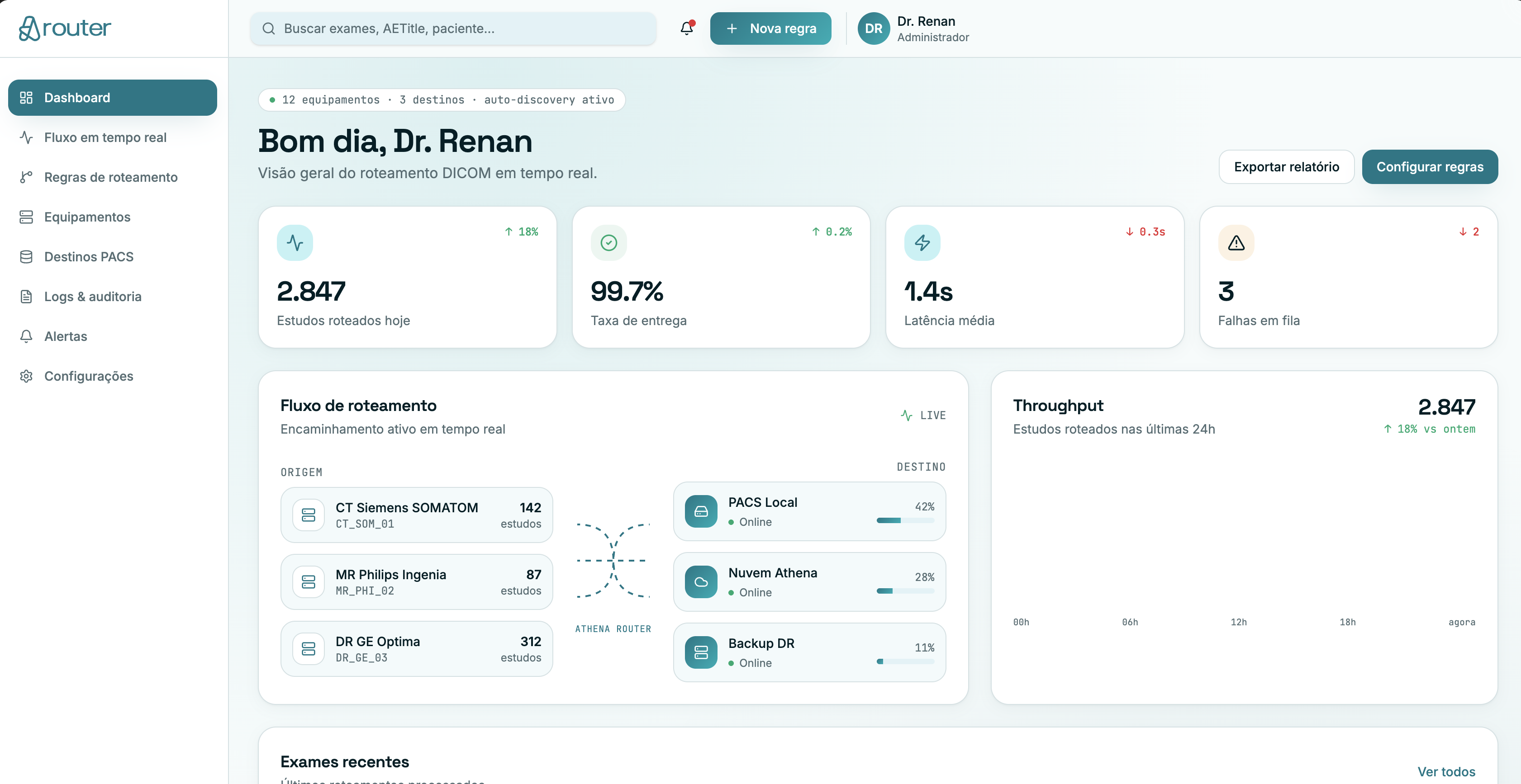Click the agora label on chart axis

coord(1461,622)
